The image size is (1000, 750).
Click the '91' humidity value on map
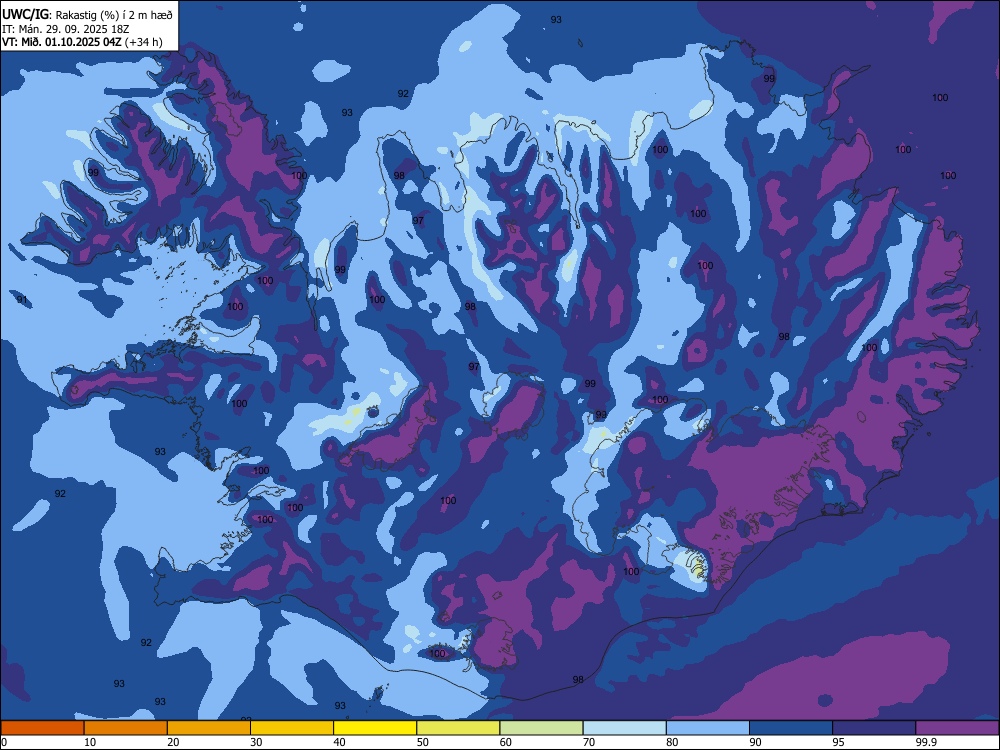click(x=22, y=300)
